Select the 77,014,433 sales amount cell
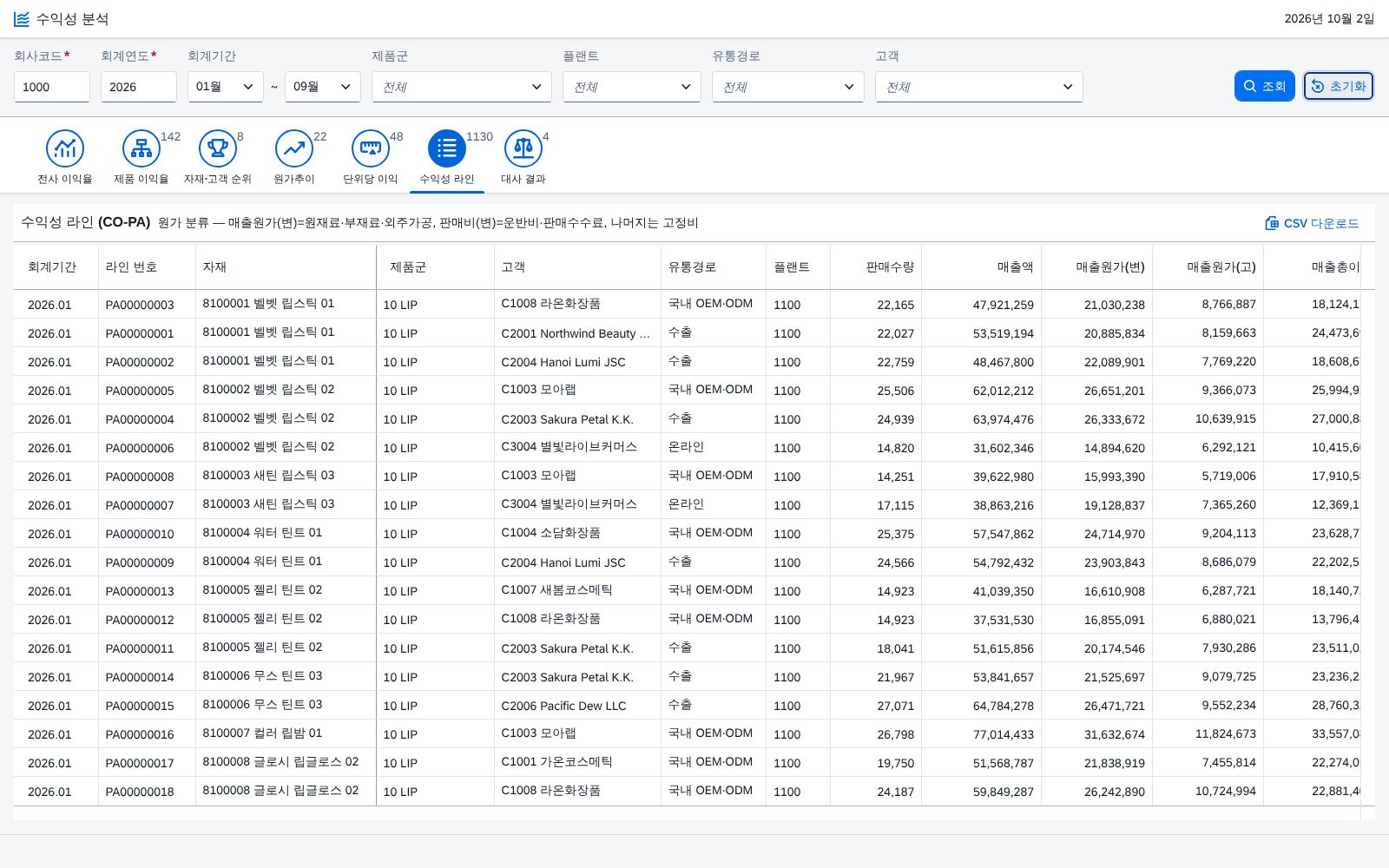Screen dimensions: 1389x868 pyautogui.click(x=982, y=734)
